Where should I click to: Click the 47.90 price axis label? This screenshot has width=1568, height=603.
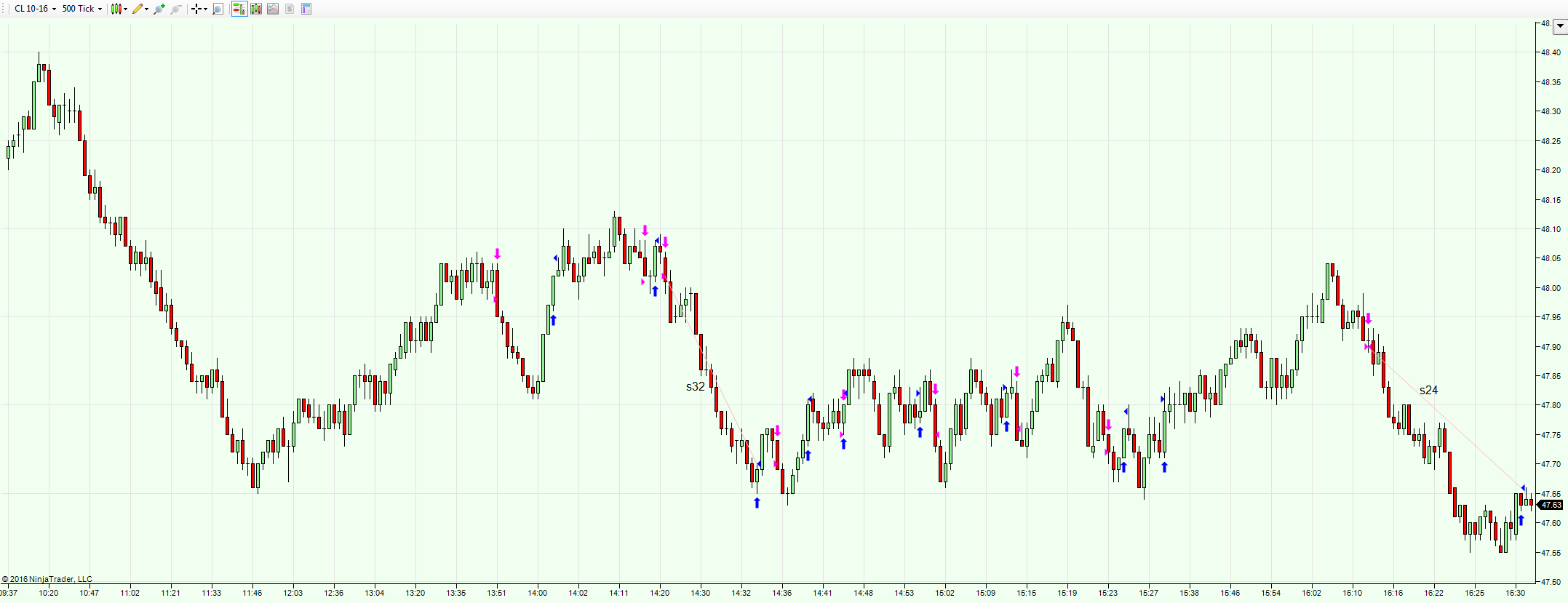1551,347
